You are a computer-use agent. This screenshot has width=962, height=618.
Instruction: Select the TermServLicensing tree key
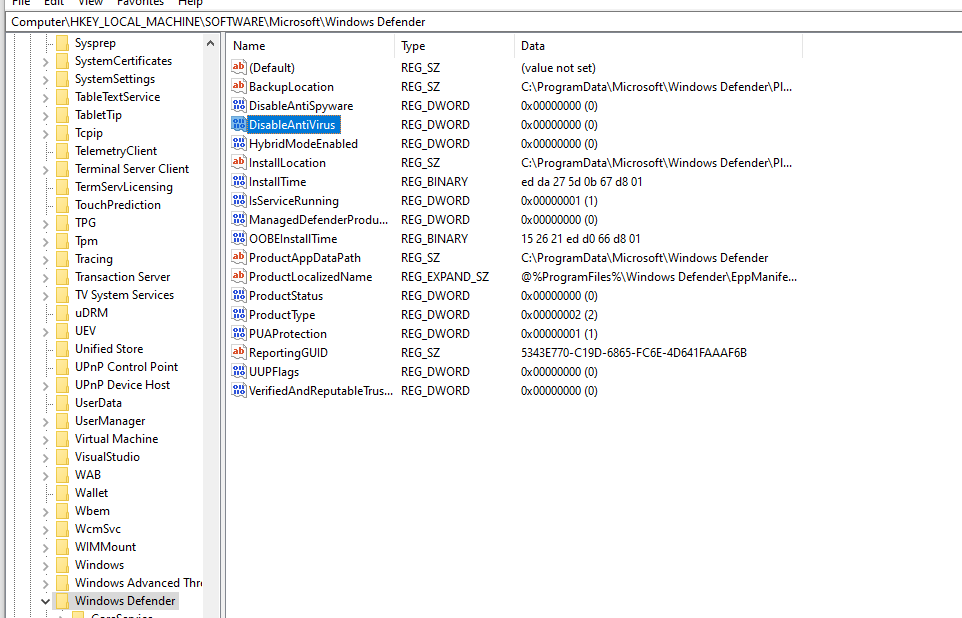pos(124,187)
